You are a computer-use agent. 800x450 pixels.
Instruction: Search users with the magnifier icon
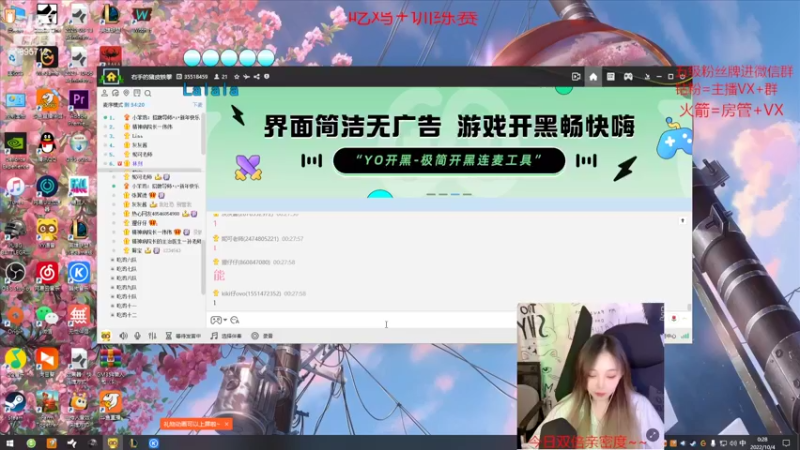pos(148,93)
